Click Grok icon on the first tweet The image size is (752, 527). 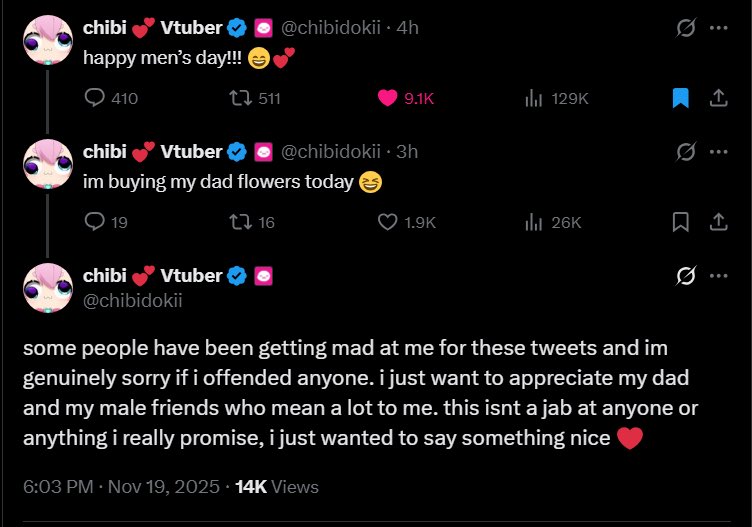point(686,28)
